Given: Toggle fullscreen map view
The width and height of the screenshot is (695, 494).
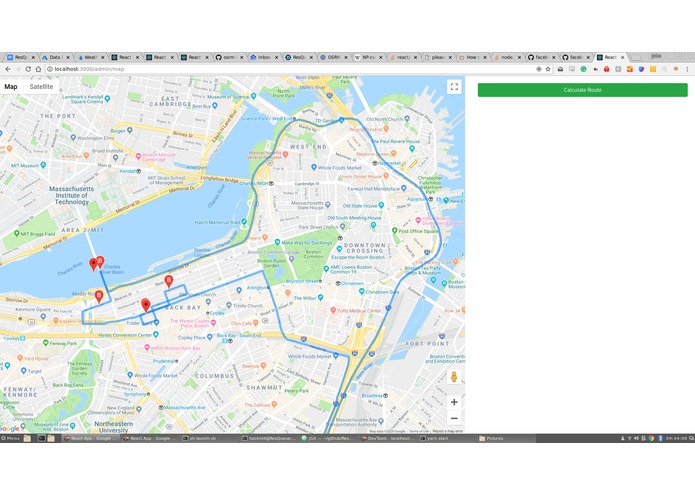Looking at the screenshot, I should [454, 87].
